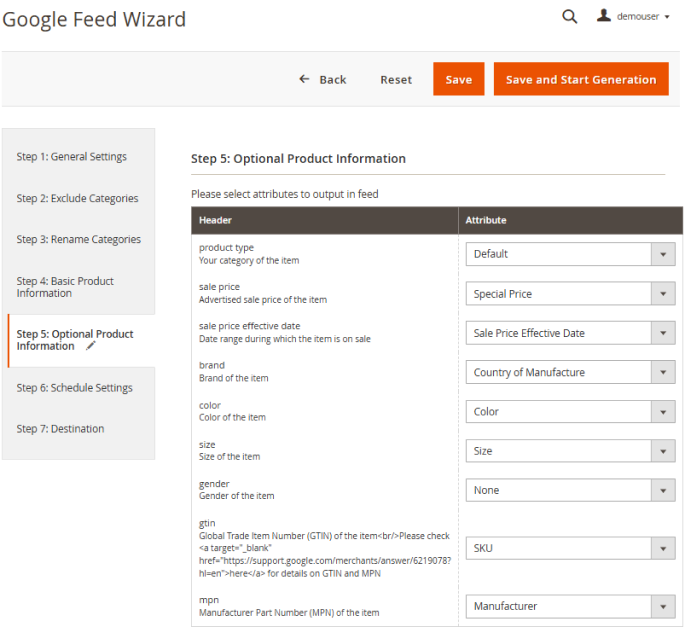Click Save and Start Generation
This screenshot has width=685, height=633.
(581, 79)
